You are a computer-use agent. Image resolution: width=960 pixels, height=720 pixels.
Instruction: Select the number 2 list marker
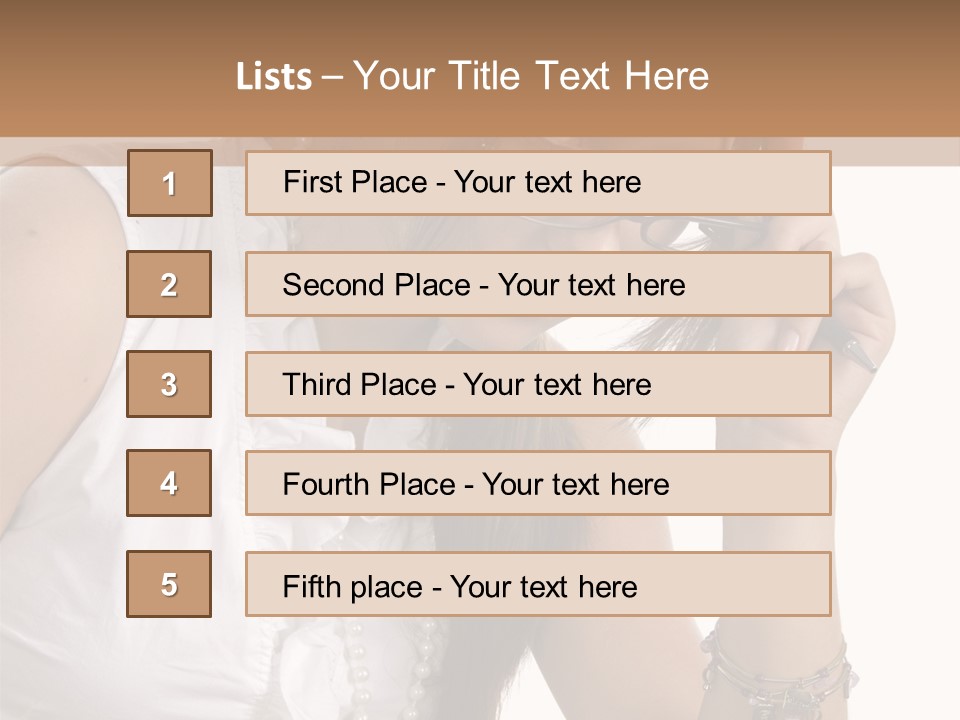(x=169, y=284)
